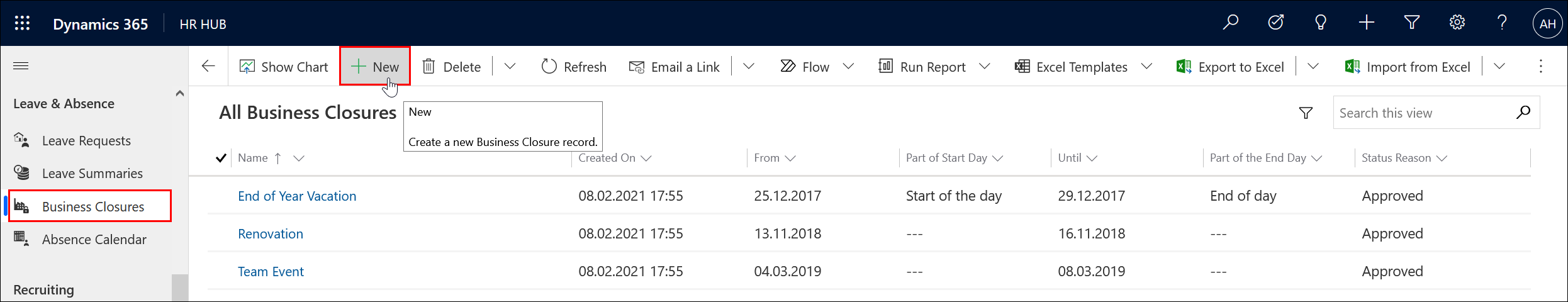Expand the Status Reason column dropdown
The height and width of the screenshot is (302, 1568).
pyautogui.click(x=1442, y=159)
